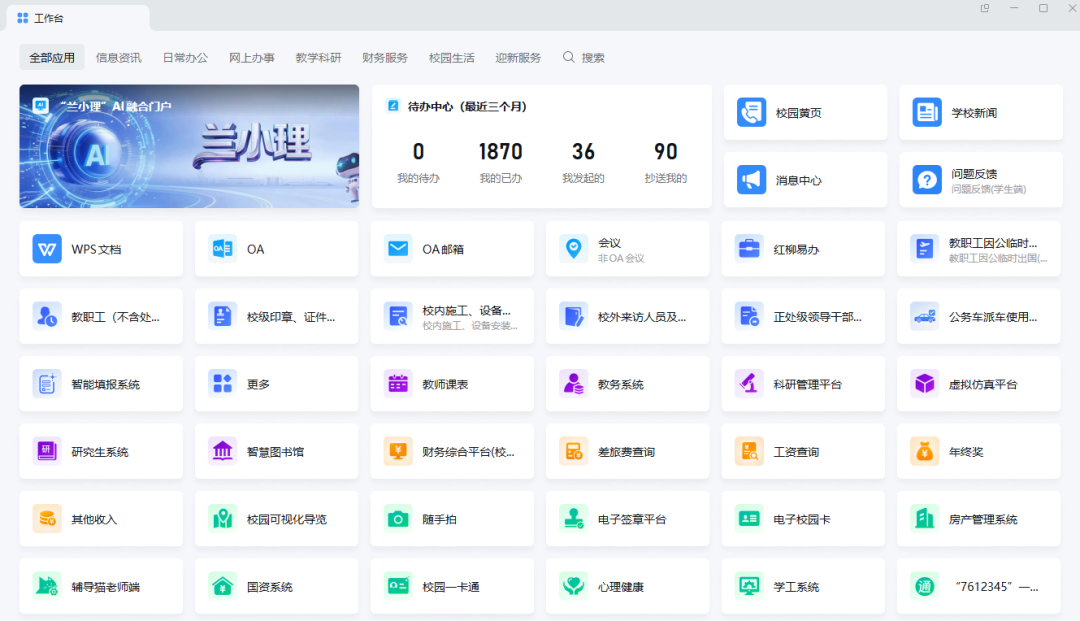This screenshot has height=621, width=1080.
Task: Switch to 教学科研 tab
Action: click(x=318, y=57)
